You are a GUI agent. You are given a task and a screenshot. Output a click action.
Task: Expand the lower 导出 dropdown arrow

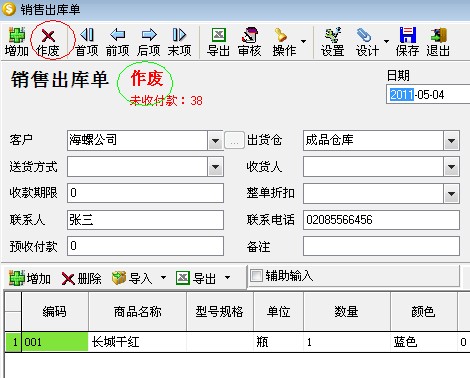pyautogui.click(x=227, y=277)
